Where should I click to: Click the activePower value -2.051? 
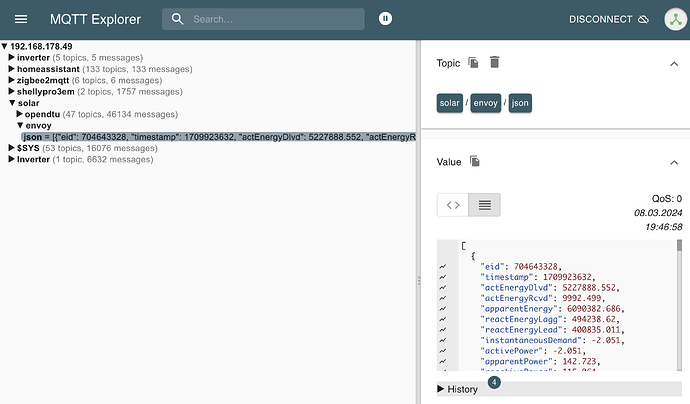(567, 351)
